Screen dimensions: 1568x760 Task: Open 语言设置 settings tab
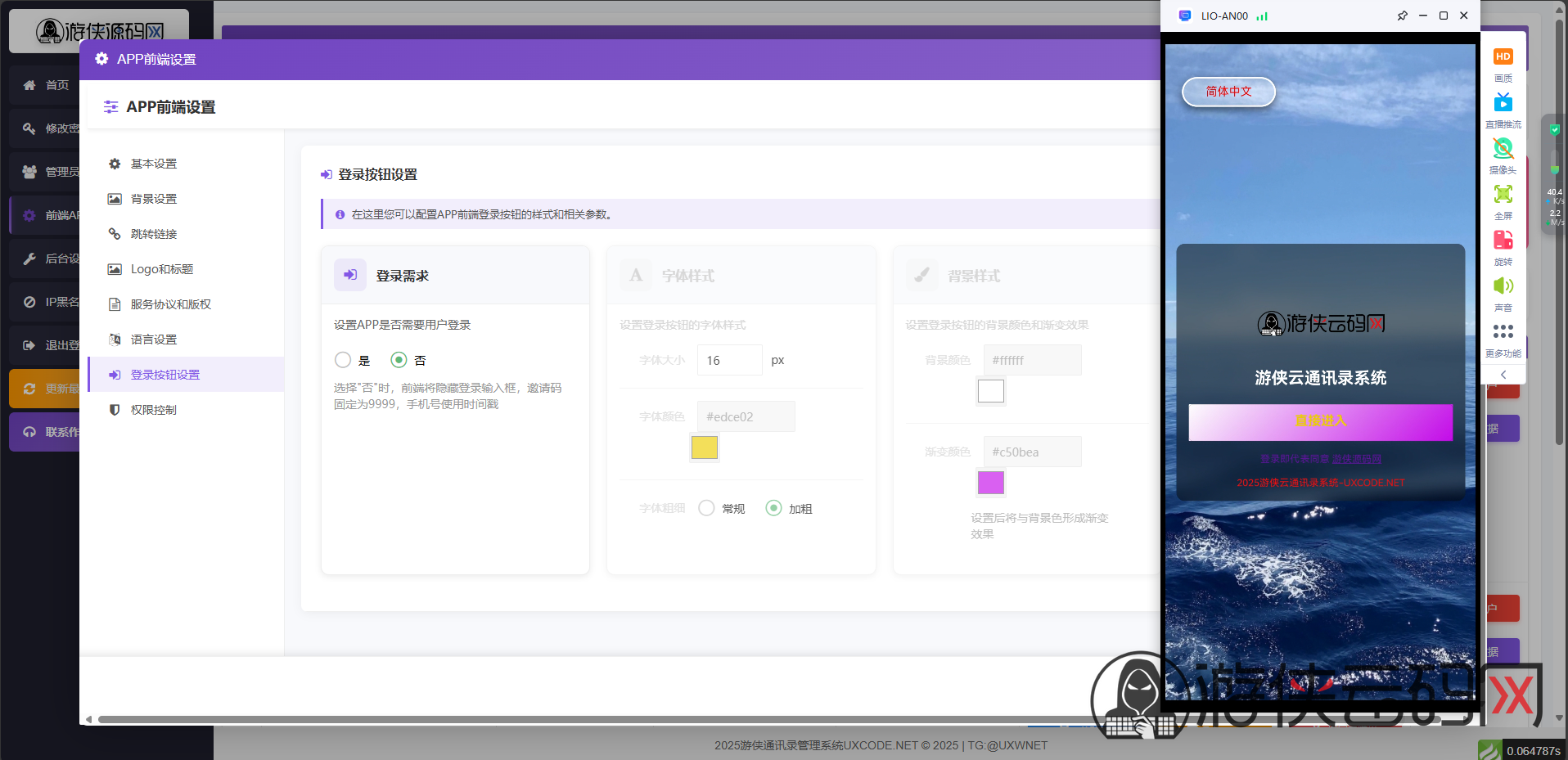point(186,340)
